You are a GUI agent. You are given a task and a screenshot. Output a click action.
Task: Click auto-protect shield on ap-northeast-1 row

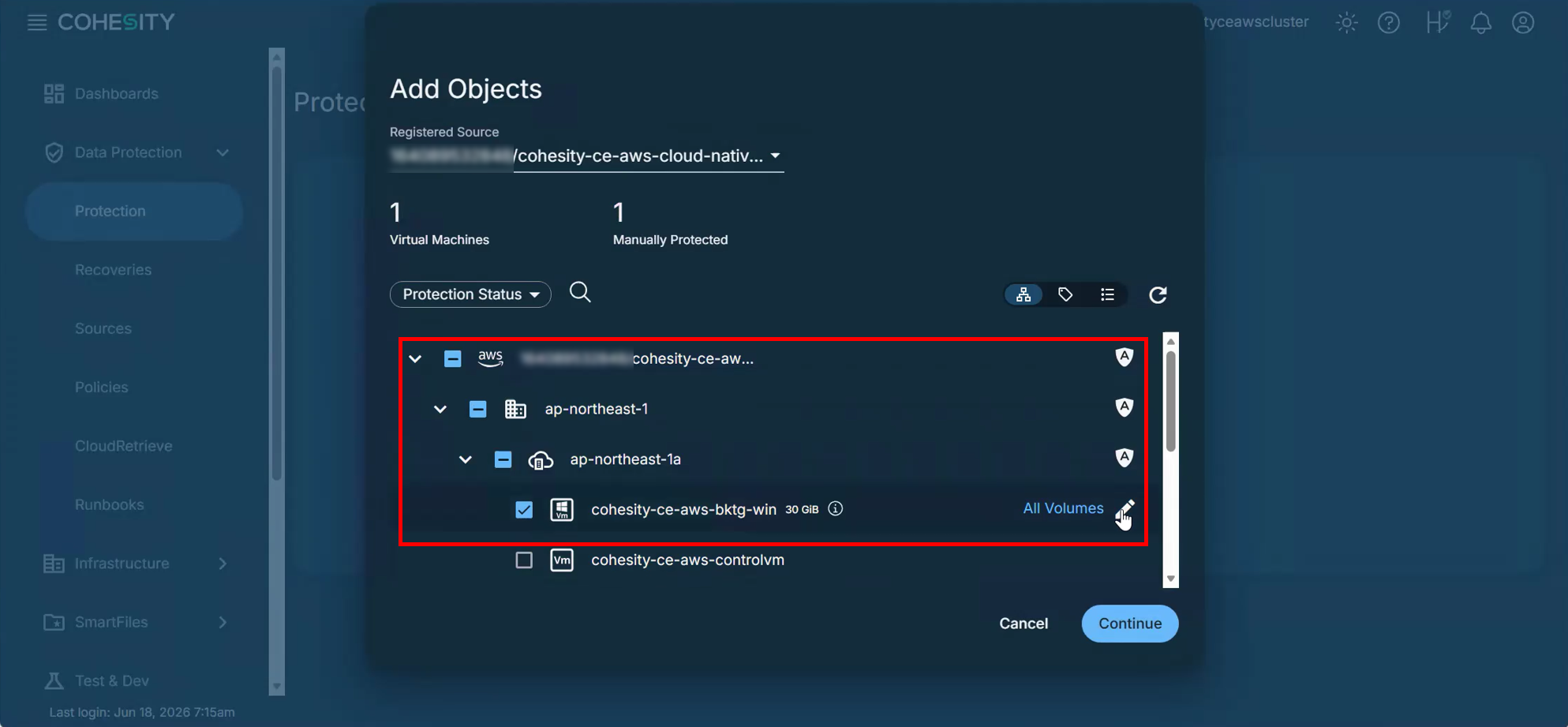coord(1124,407)
